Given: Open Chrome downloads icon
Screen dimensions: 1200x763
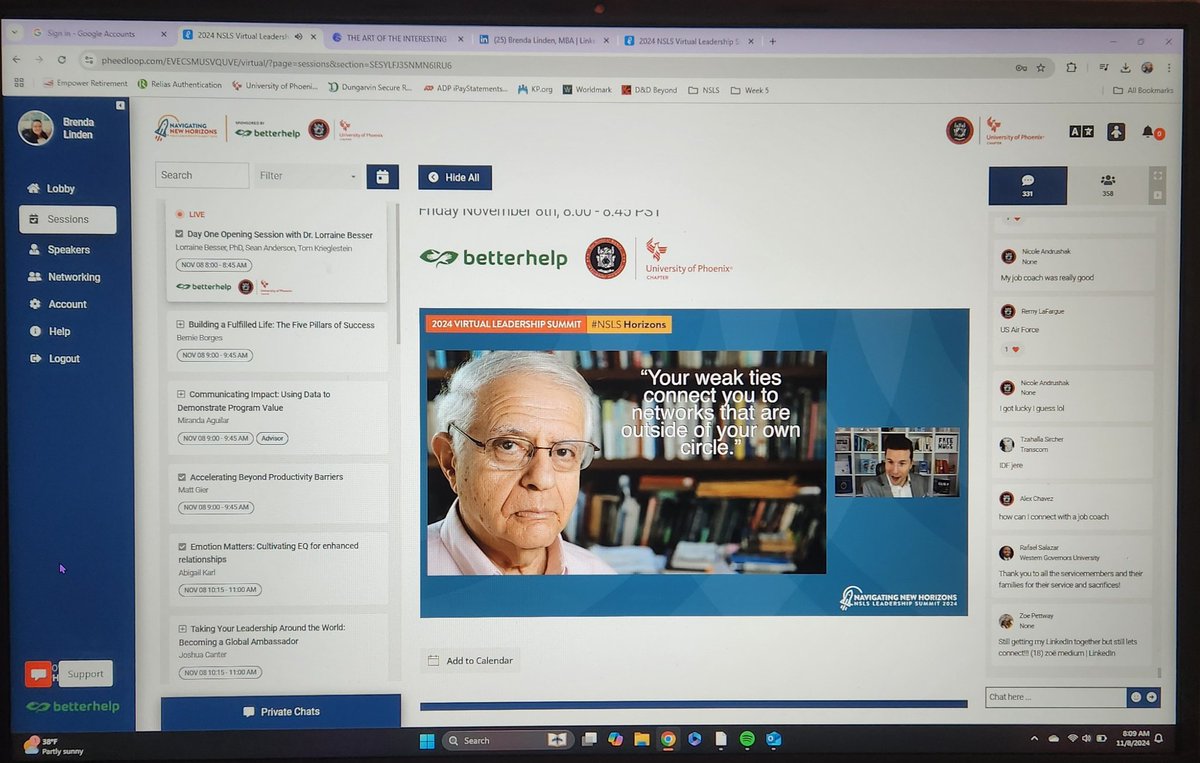Looking at the screenshot, I should [1125, 68].
